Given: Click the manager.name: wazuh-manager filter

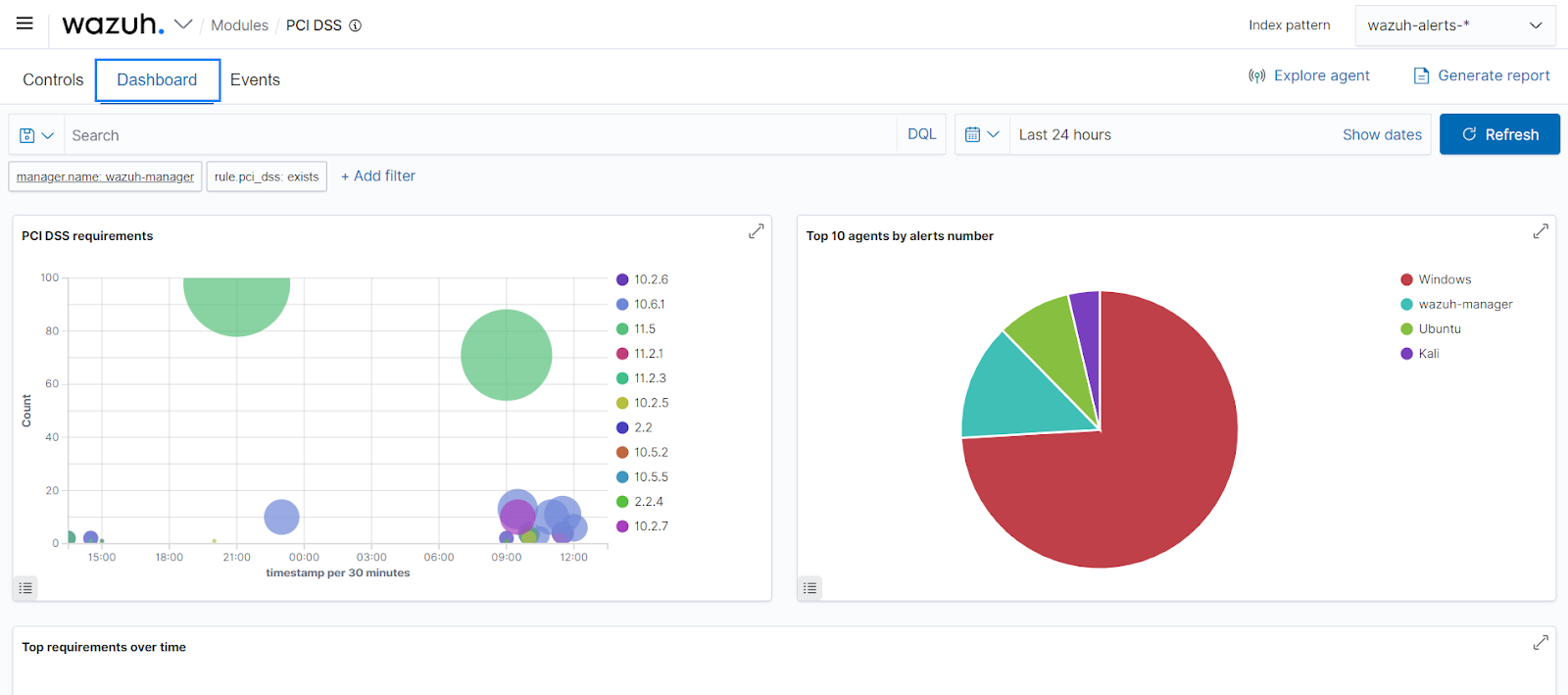Looking at the screenshot, I should 105,176.
